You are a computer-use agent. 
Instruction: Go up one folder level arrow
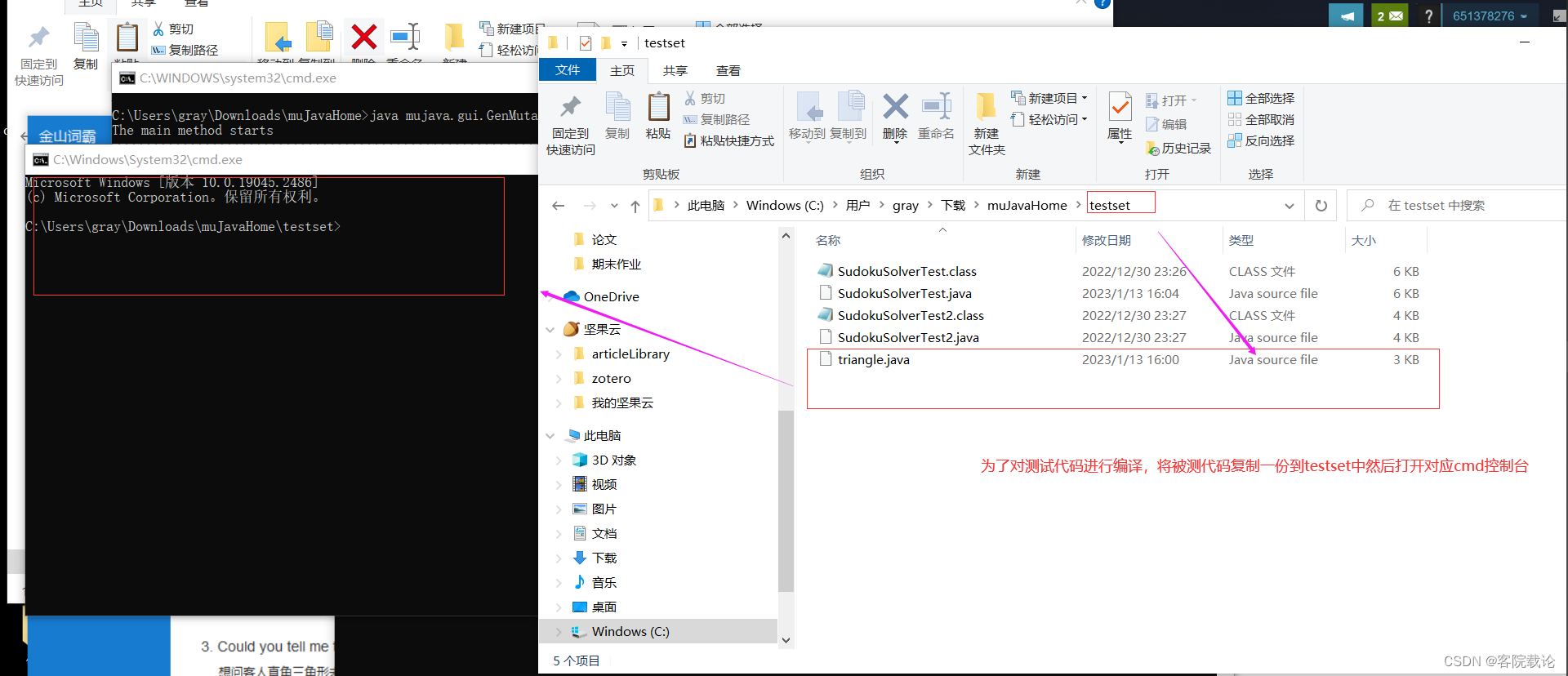[x=635, y=206]
